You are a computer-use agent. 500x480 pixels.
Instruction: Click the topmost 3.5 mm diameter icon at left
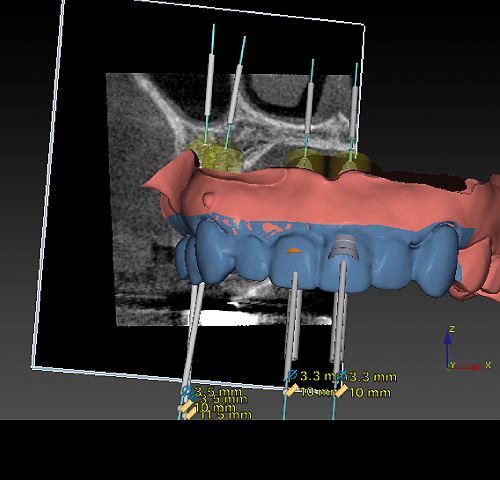[186, 390]
